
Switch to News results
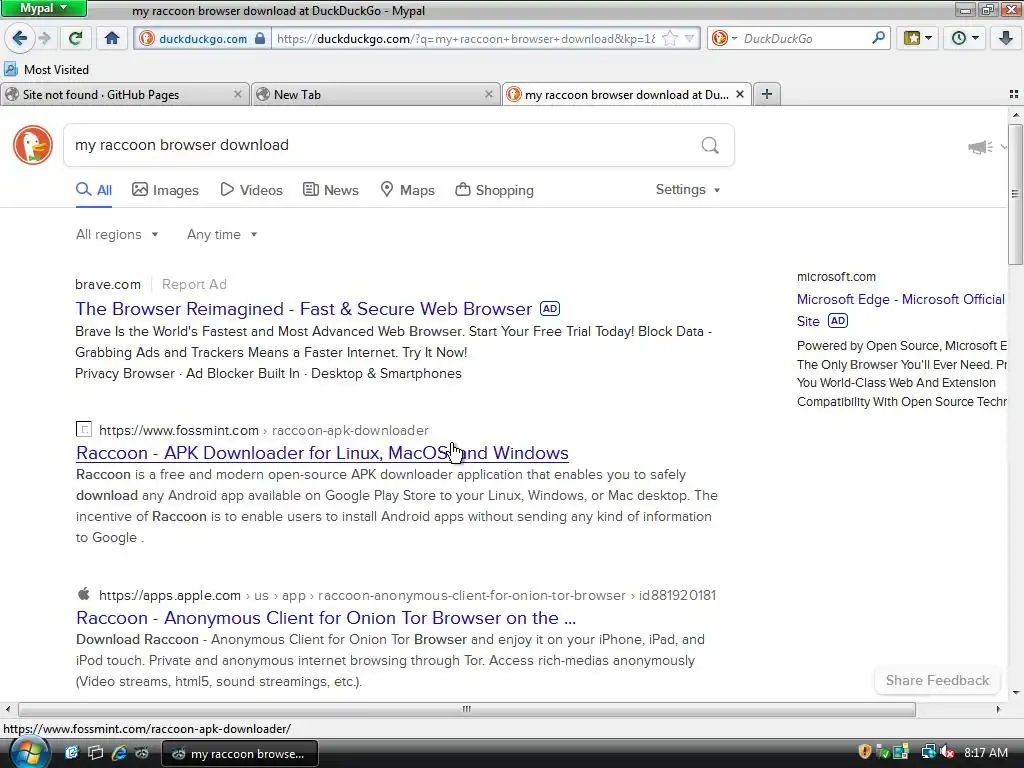click(x=331, y=190)
